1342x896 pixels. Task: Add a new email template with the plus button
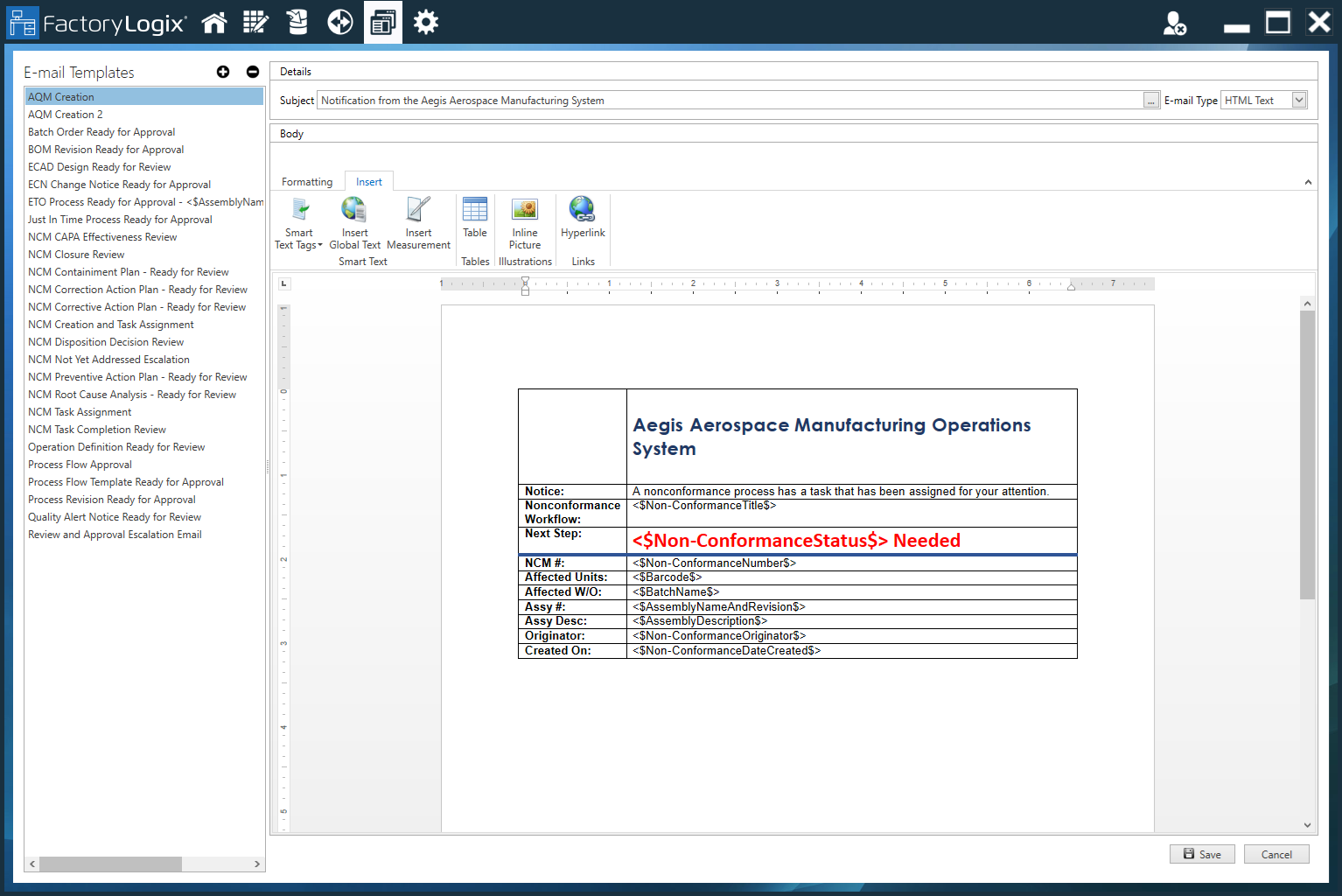coord(223,72)
